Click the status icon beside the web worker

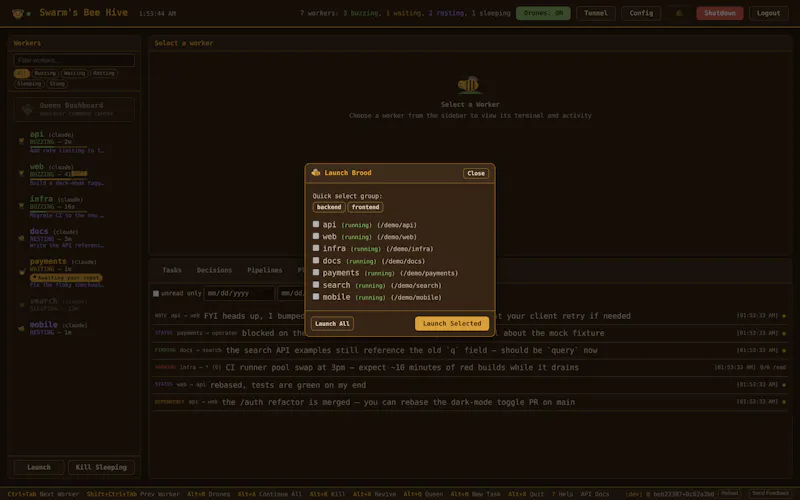coord(21,173)
